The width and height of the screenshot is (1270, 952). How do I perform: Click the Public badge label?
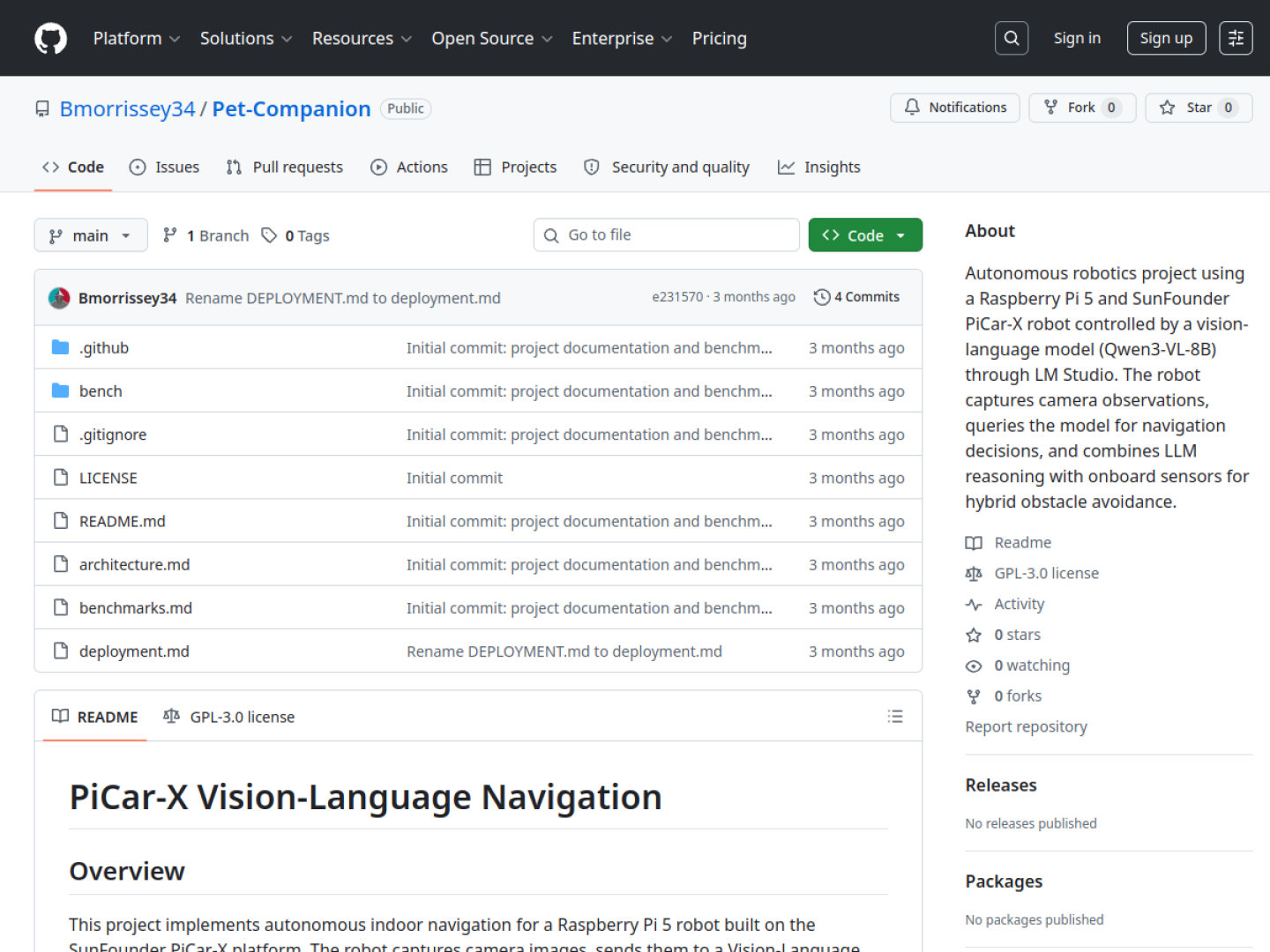coord(406,108)
